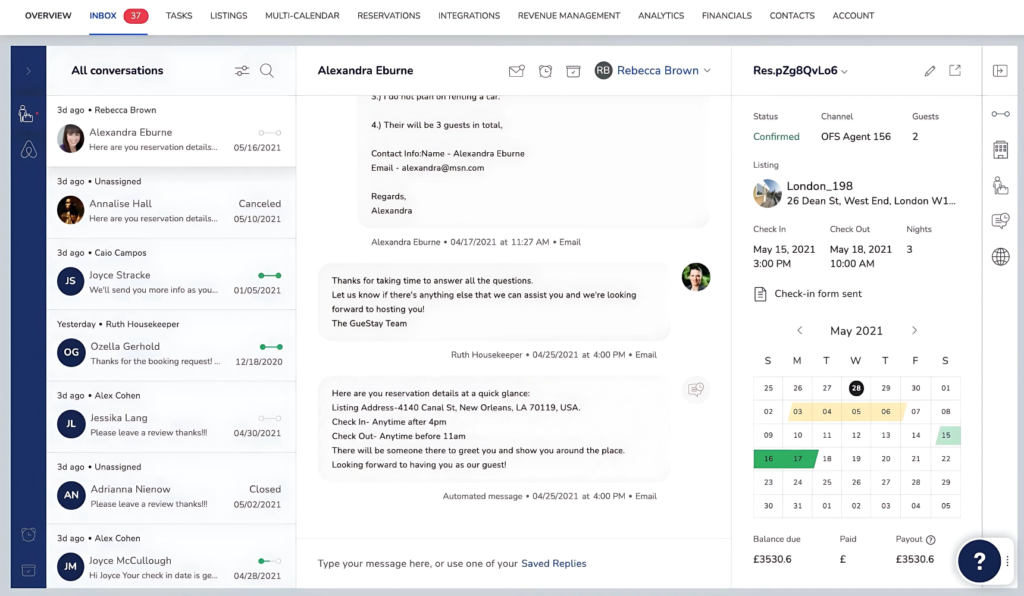This screenshot has height=596, width=1024.
Task: Click the guest hand icon in right sidebar
Action: 1000,185
